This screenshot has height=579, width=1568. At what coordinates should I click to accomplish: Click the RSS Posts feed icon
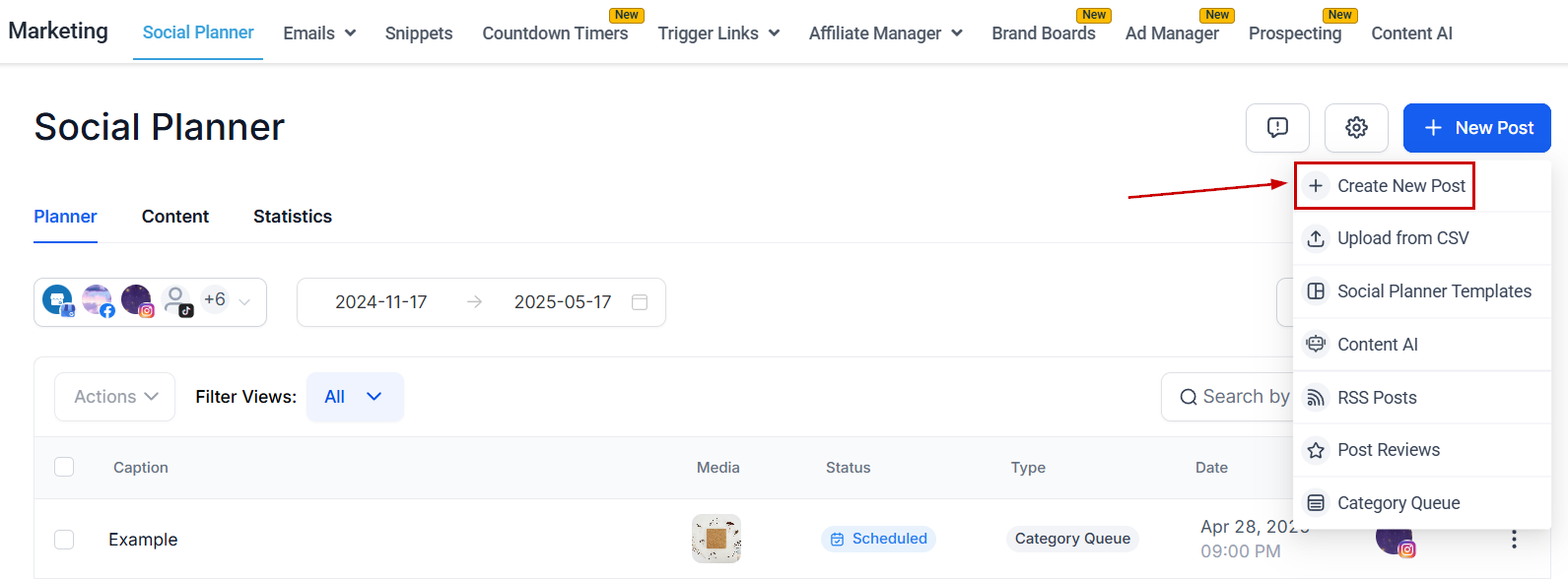tap(1316, 398)
